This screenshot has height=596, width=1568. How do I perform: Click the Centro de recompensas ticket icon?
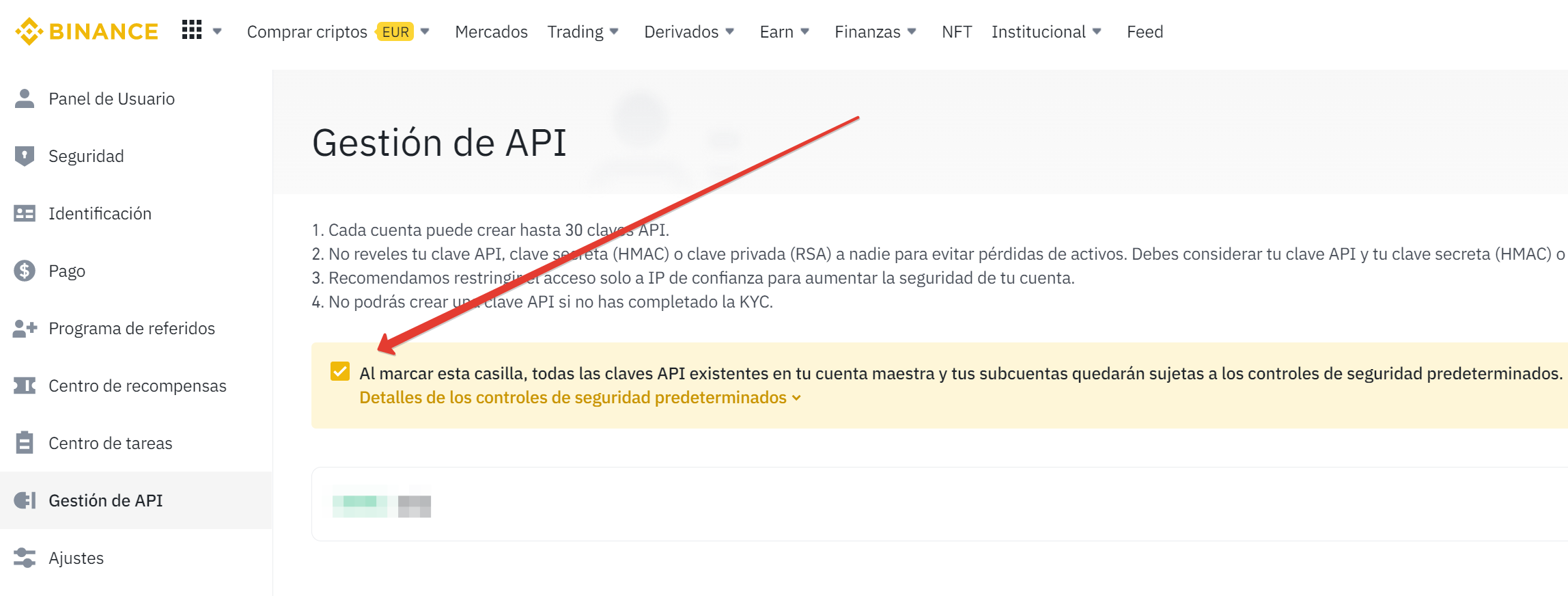pos(25,385)
